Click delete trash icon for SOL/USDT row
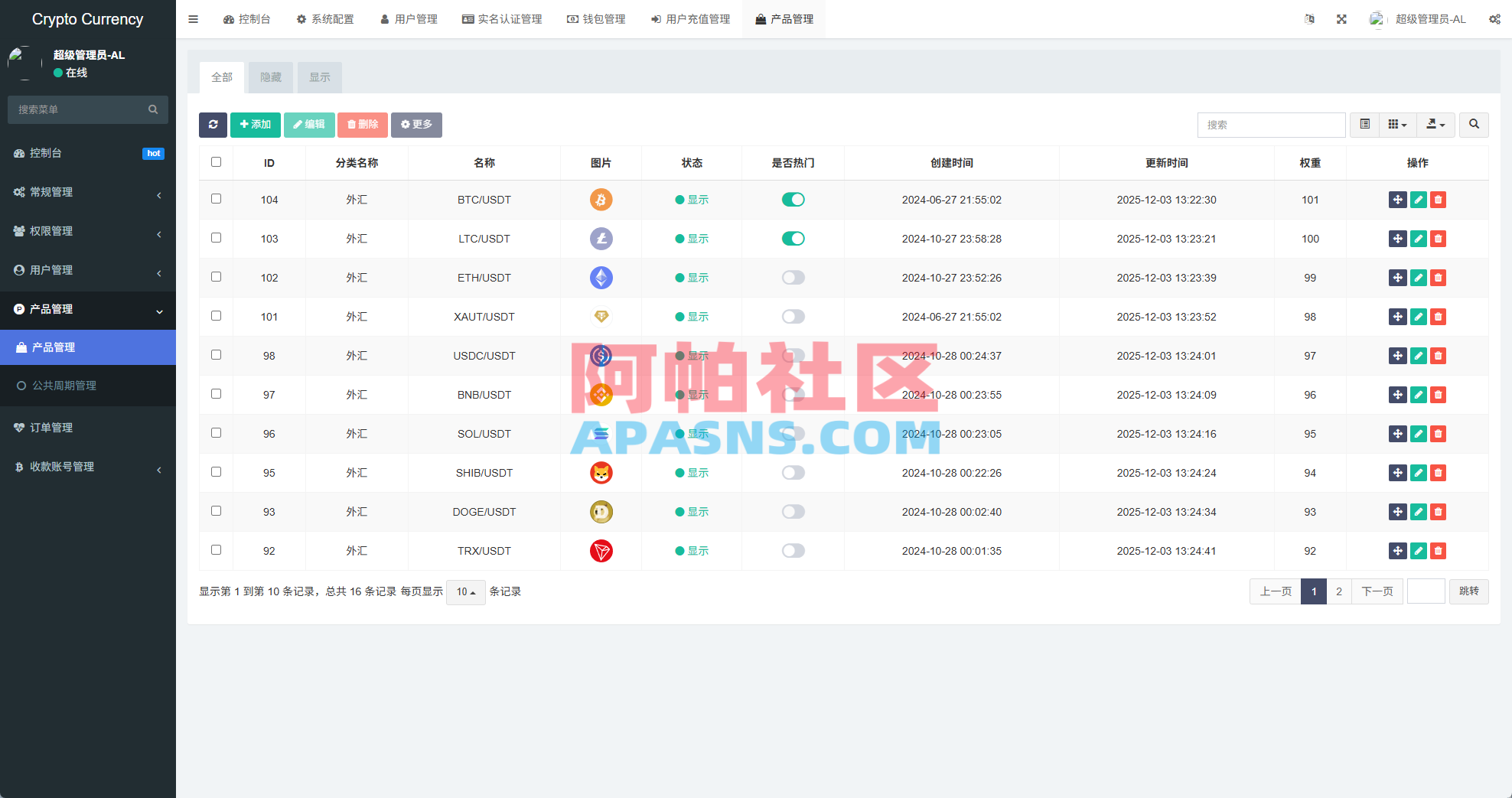 [1438, 434]
